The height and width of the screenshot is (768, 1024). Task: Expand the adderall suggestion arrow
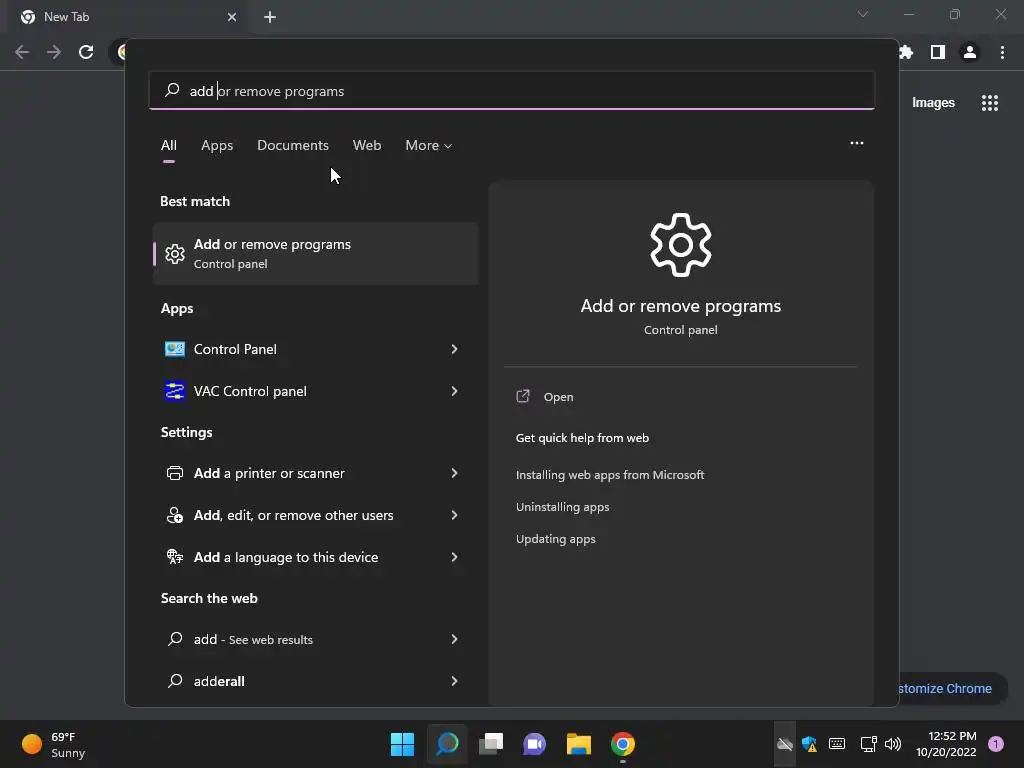[454, 681]
